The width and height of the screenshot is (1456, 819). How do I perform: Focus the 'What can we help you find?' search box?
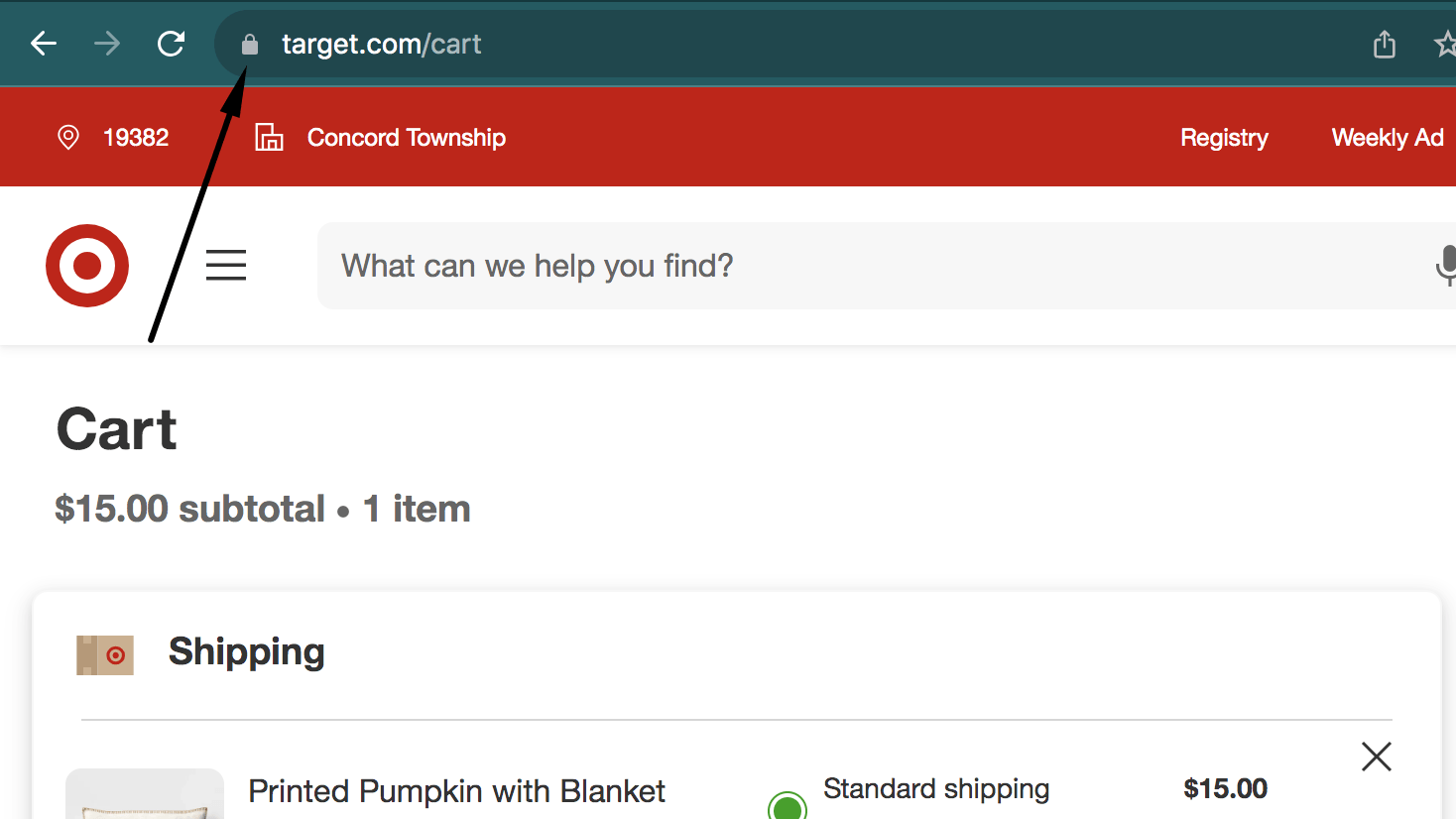click(887, 266)
